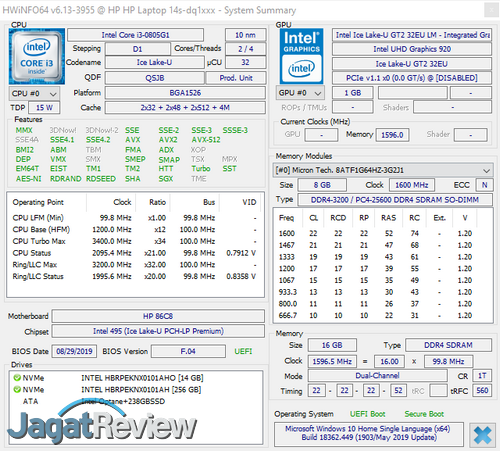Click the 1600 frequency row in timings table
500x451 pixels.
(376, 233)
